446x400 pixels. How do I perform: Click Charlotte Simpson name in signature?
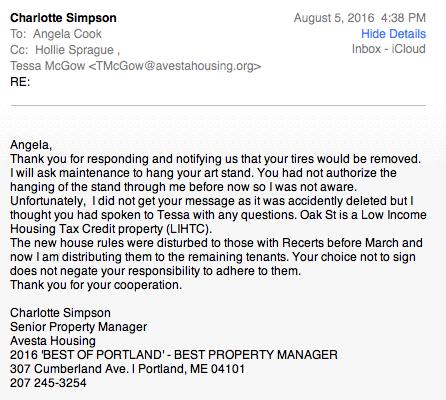(x=60, y=313)
